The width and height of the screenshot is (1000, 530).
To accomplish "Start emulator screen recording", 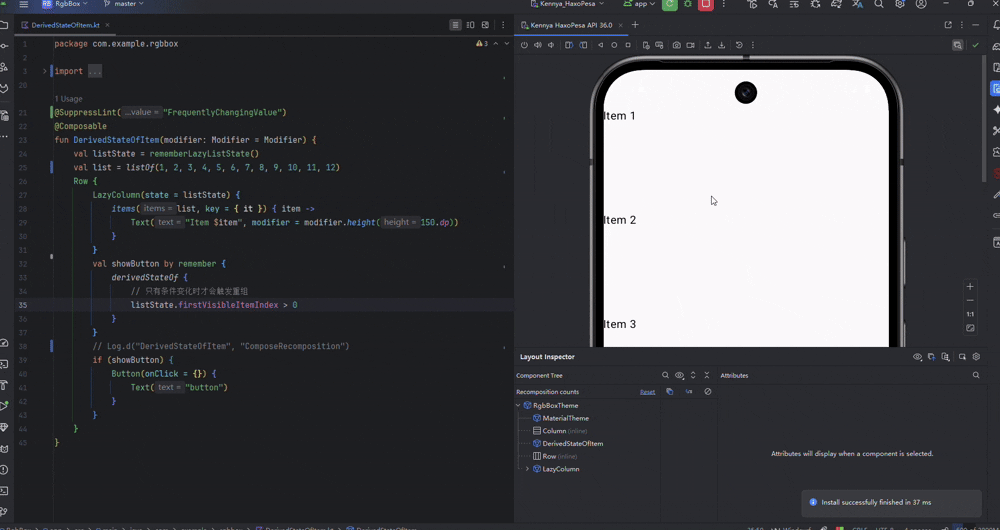I will [x=690, y=45].
